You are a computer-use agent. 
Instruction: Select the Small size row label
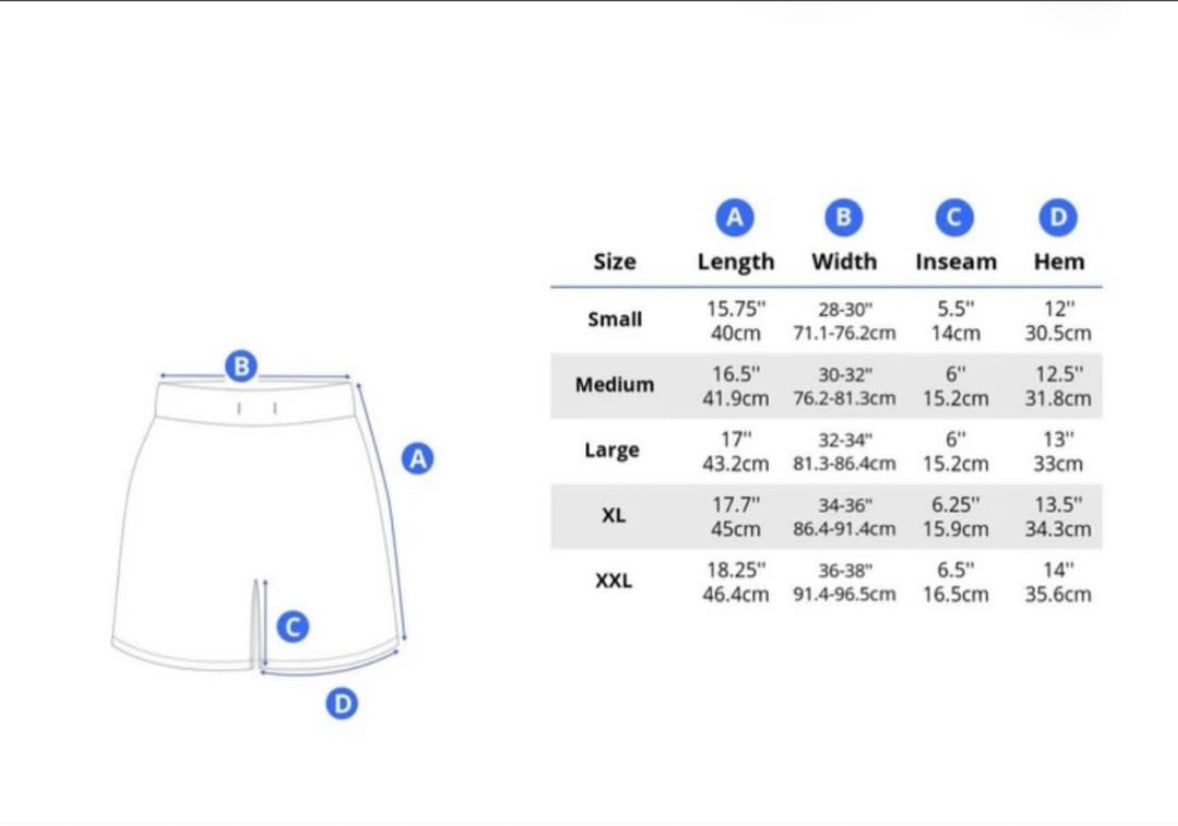615,319
